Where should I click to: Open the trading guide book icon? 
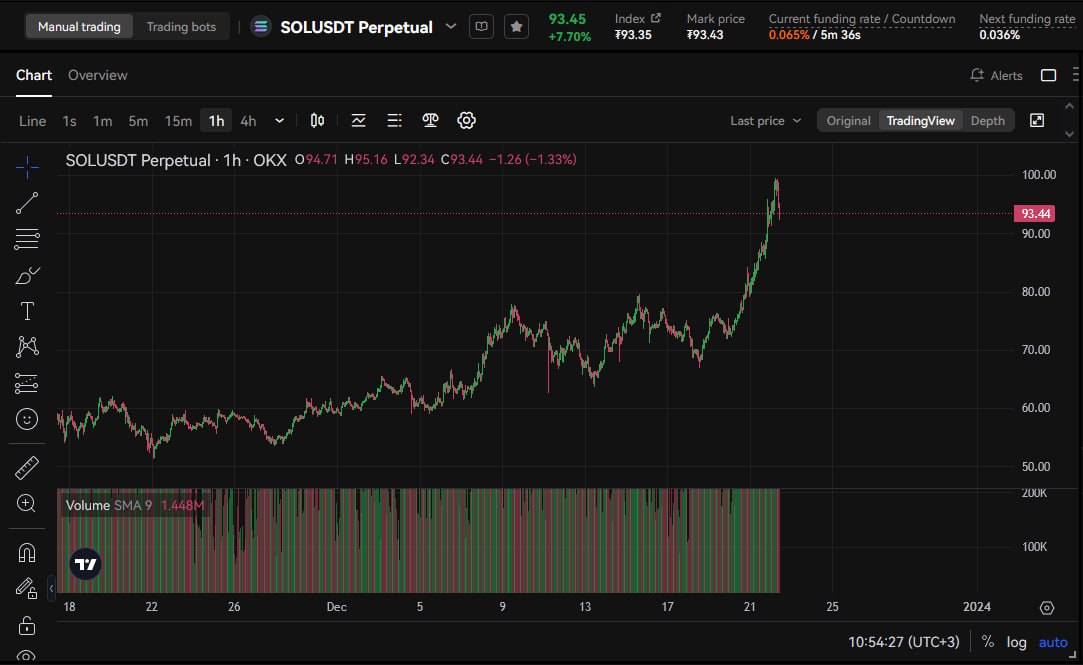pos(481,27)
